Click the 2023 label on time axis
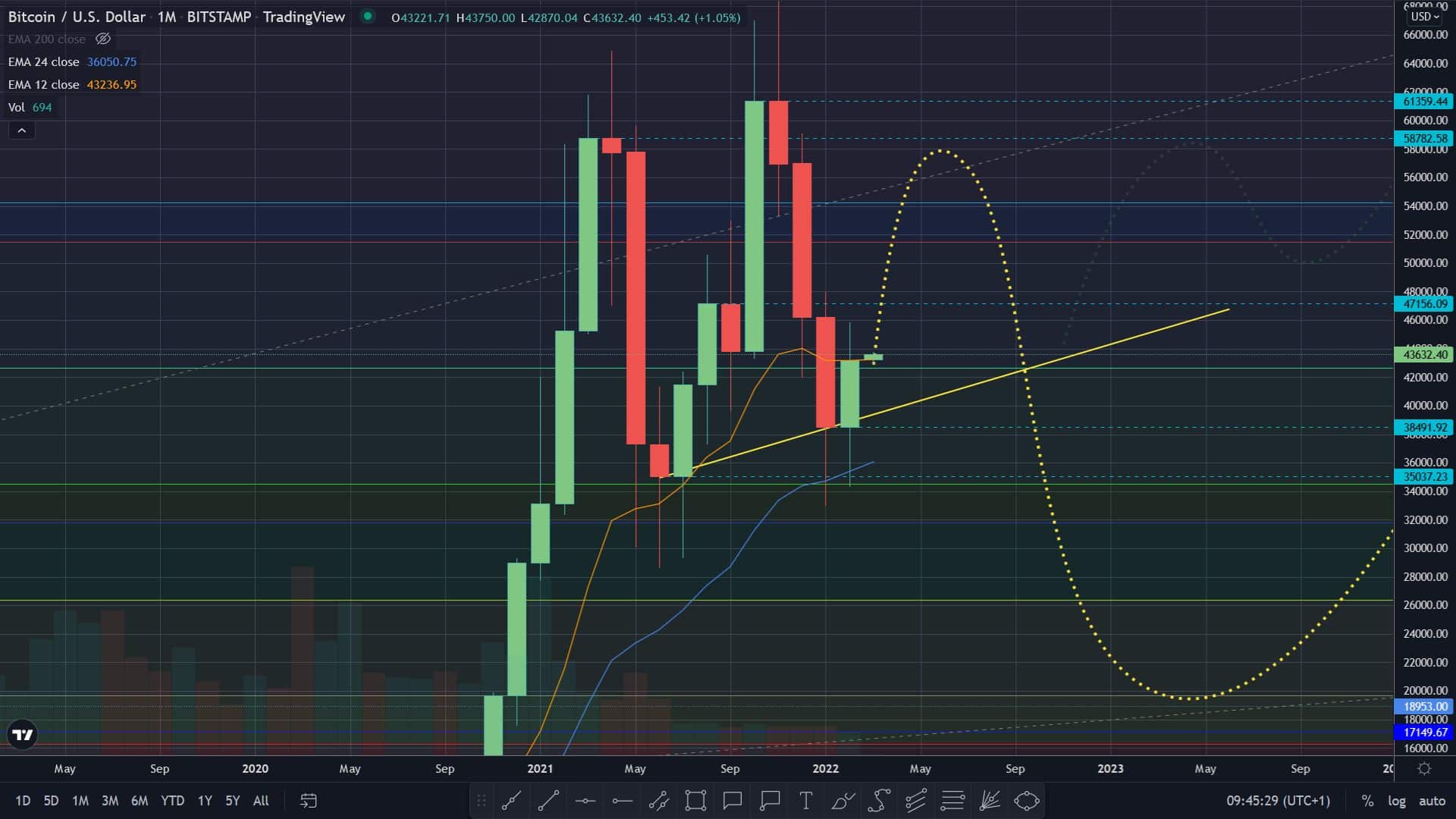This screenshot has width=1456, height=819. tap(1110, 769)
